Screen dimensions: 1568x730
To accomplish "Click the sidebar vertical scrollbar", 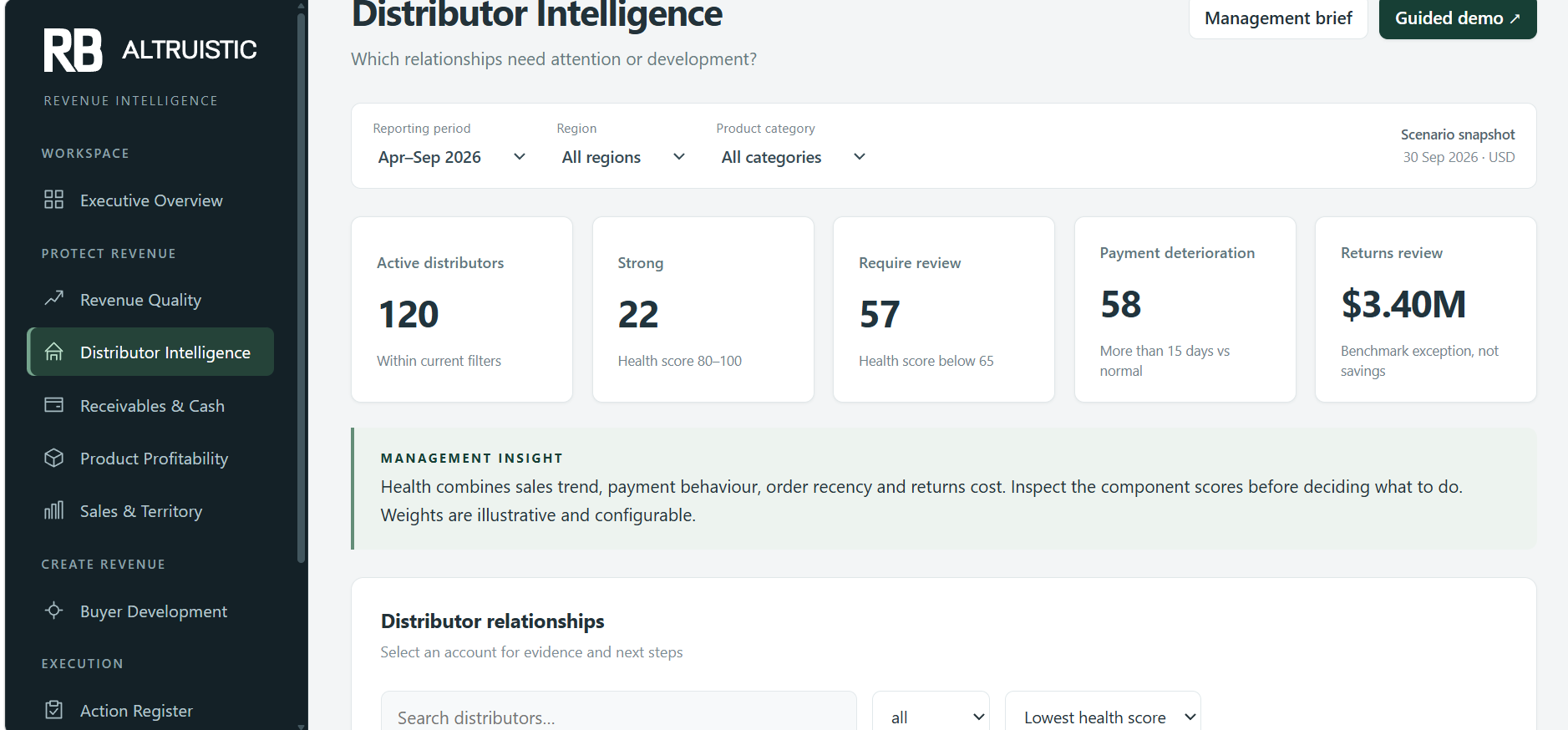I will [x=302, y=288].
